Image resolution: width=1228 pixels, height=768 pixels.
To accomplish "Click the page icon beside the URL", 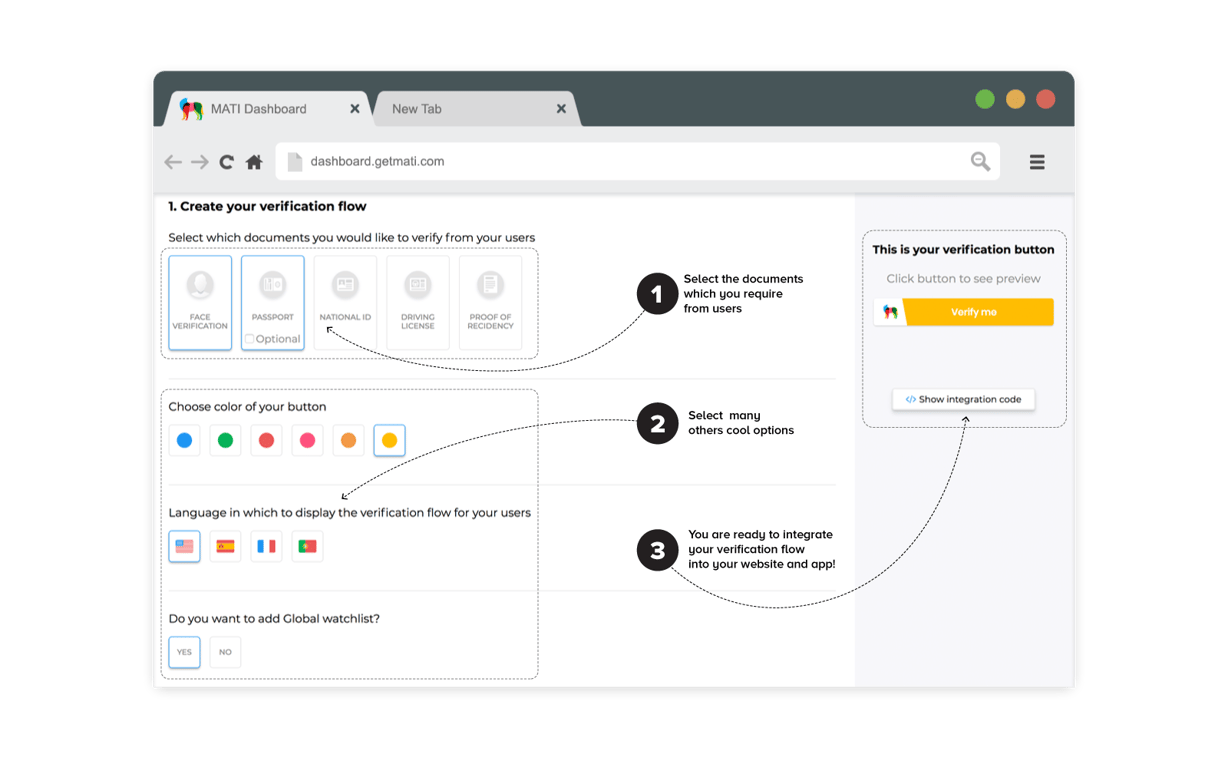I will pyautogui.click(x=295, y=162).
